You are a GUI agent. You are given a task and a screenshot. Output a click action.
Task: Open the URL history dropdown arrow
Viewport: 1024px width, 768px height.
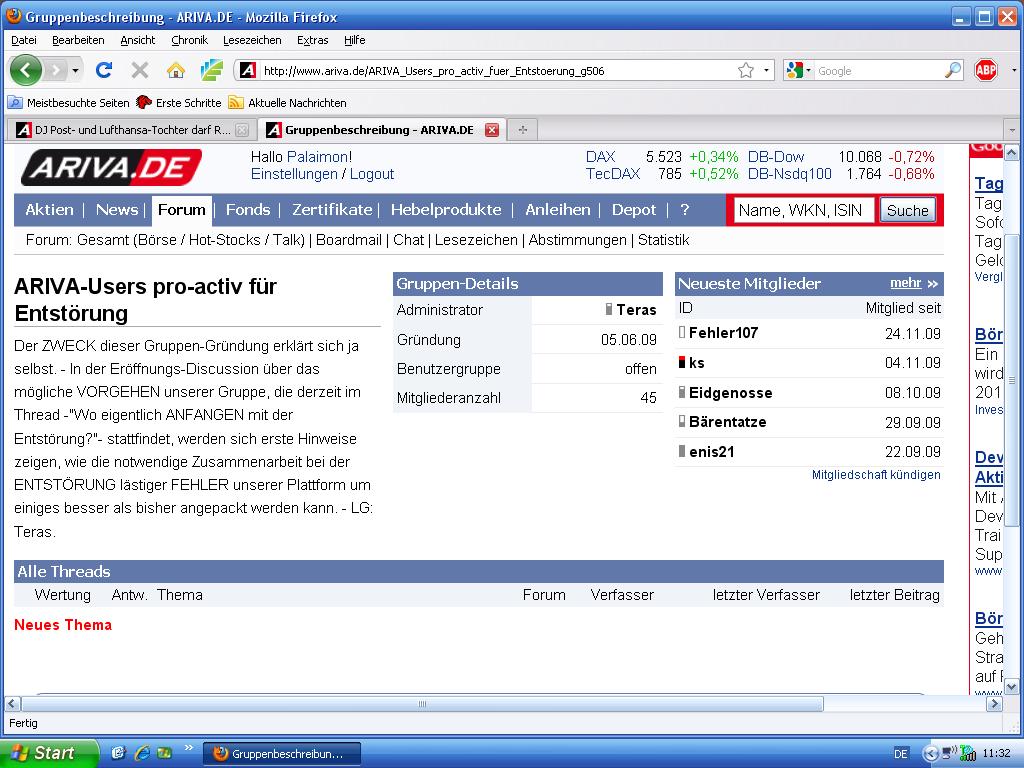[x=767, y=70]
